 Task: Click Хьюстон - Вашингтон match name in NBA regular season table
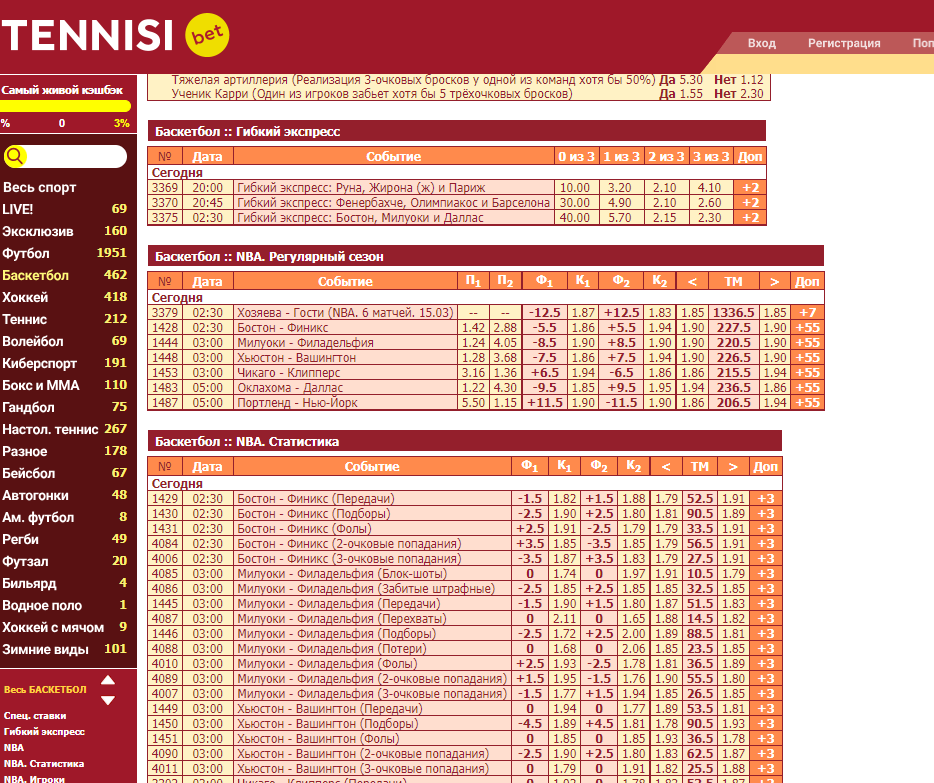tap(297, 358)
